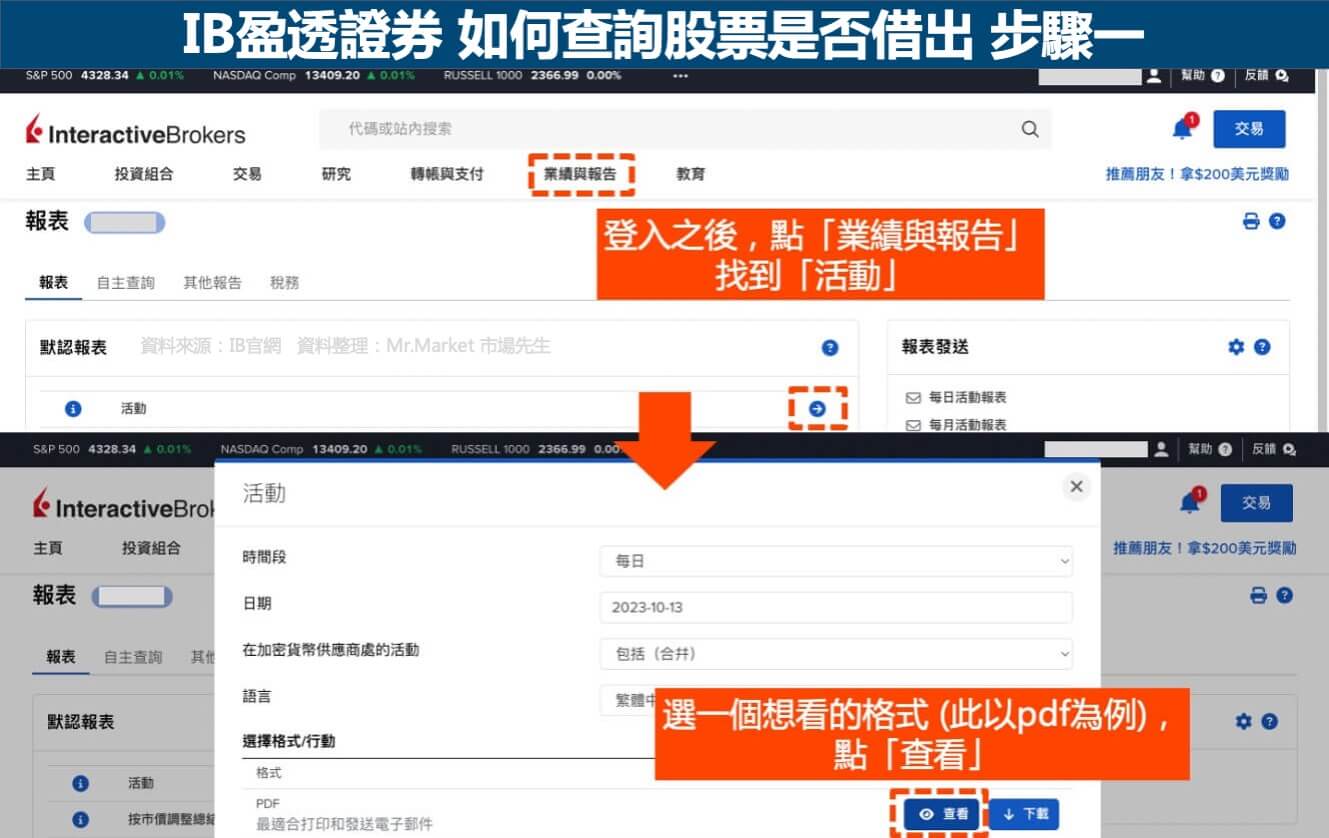Open the notification bell in the upper screenshot
The height and width of the screenshot is (838, 1329).
[x=1183, y=128]
